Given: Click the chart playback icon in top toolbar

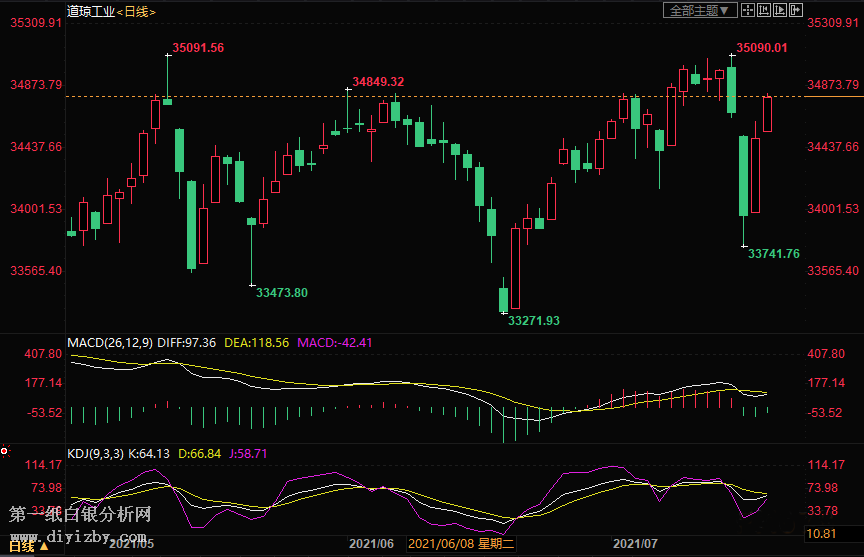Looking at the screenshot, I should pos(780,10).
